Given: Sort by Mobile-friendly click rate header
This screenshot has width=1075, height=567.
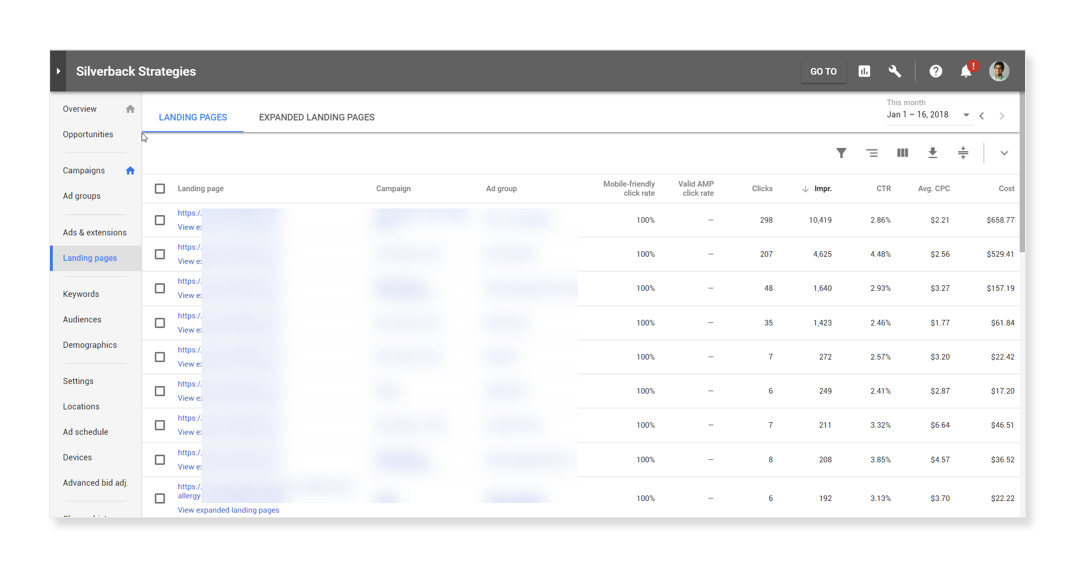Looking at the screenshot, I should (629, 189).
